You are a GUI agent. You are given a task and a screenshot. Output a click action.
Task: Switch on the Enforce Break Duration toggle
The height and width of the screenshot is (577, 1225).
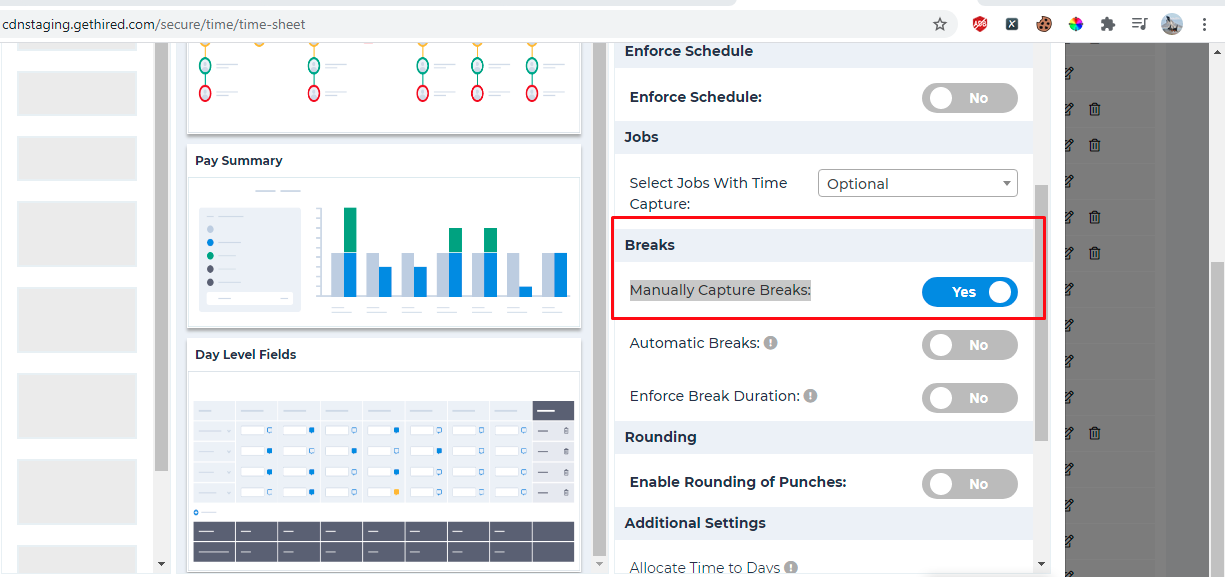[969, 398]
